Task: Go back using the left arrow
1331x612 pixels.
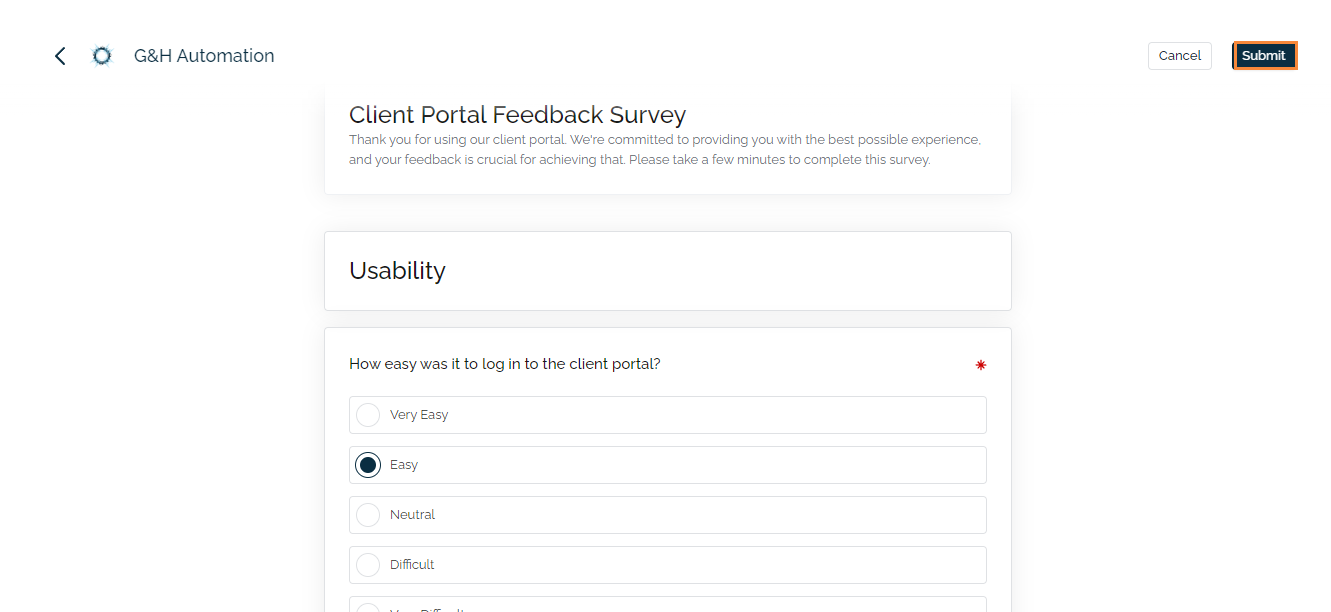Action: [x=60, y=56]
